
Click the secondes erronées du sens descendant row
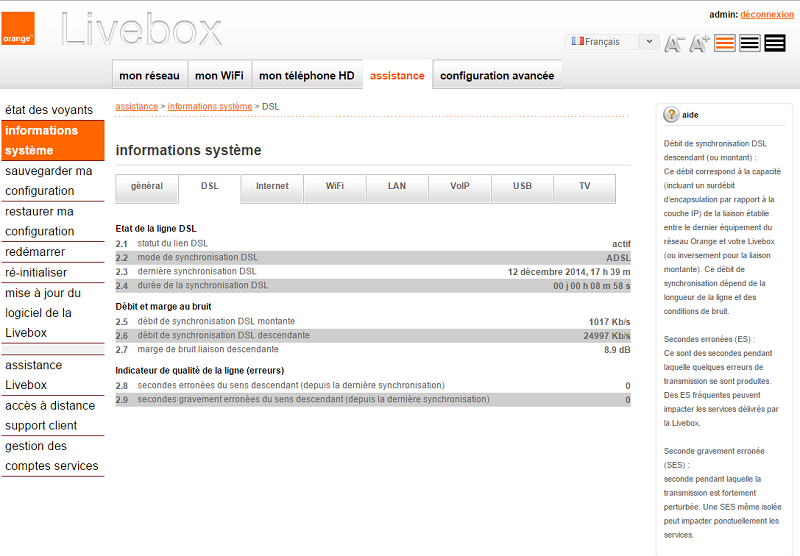point(373,386)
